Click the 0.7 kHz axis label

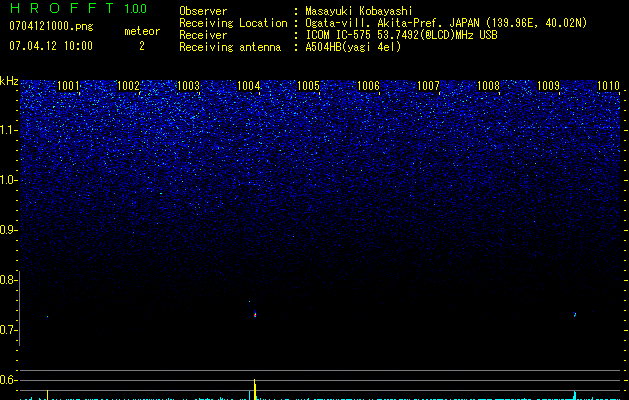[8, 330]
